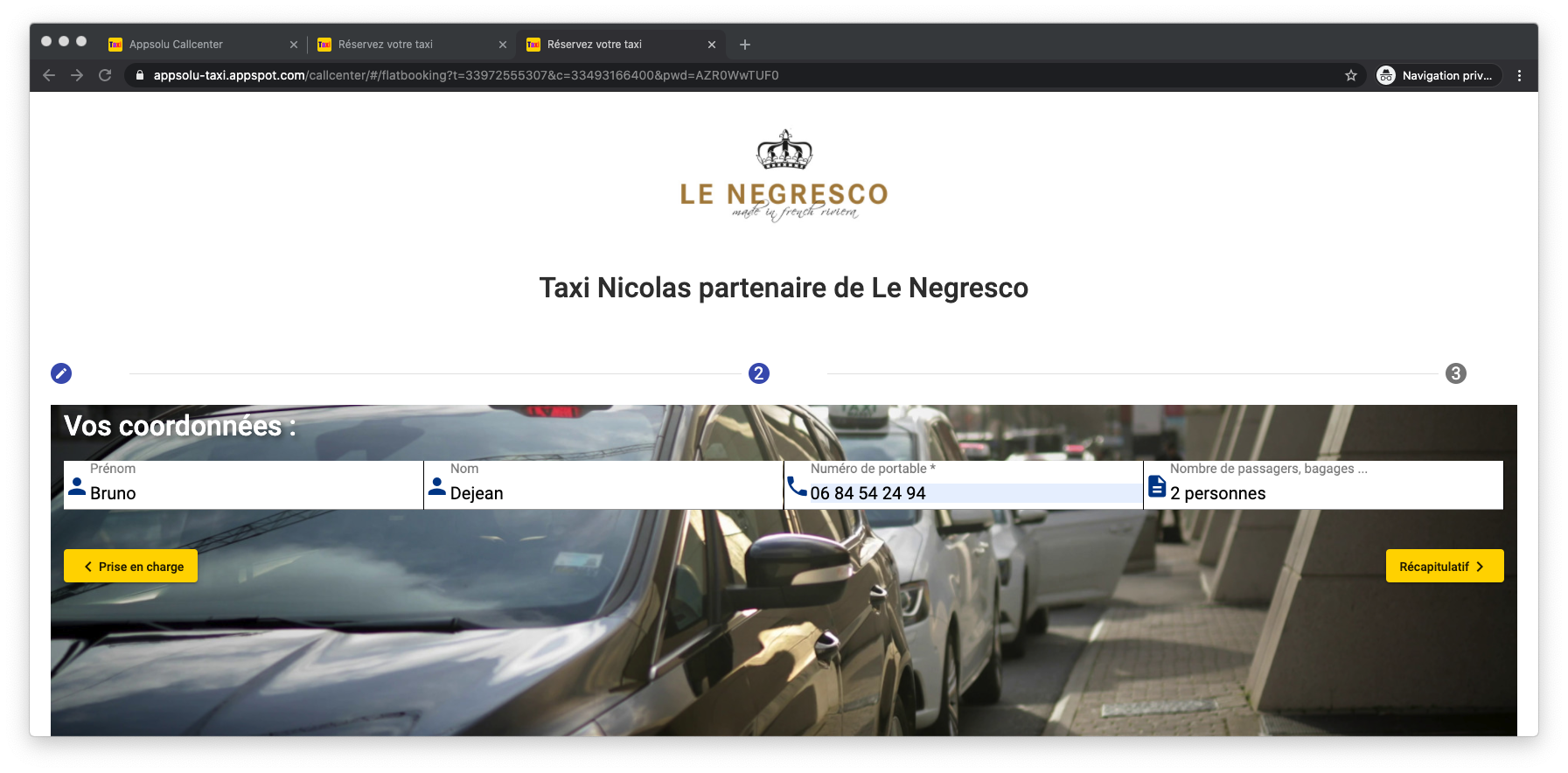Click the Prise en charge back button
The height and width of the screenshot is (773, 1568).
click(x=130, y=566)
